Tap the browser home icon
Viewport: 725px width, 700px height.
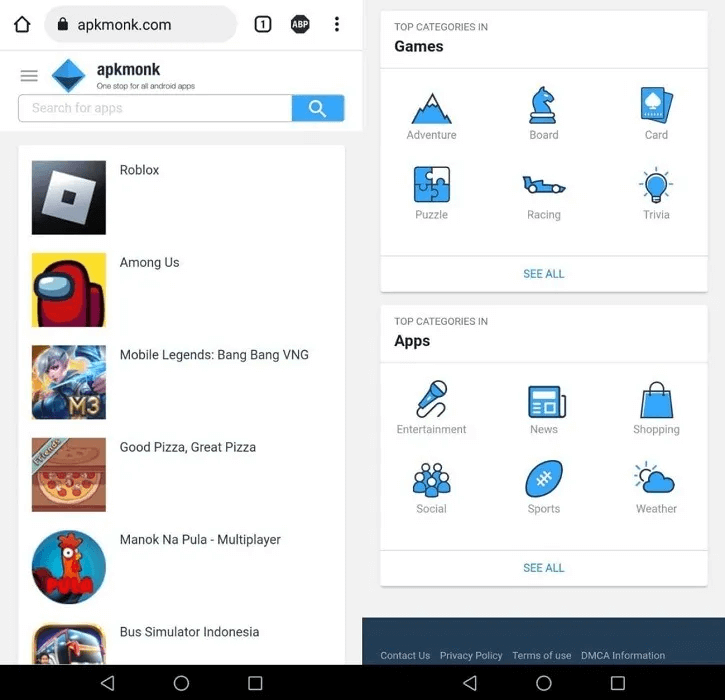[22, 24]
